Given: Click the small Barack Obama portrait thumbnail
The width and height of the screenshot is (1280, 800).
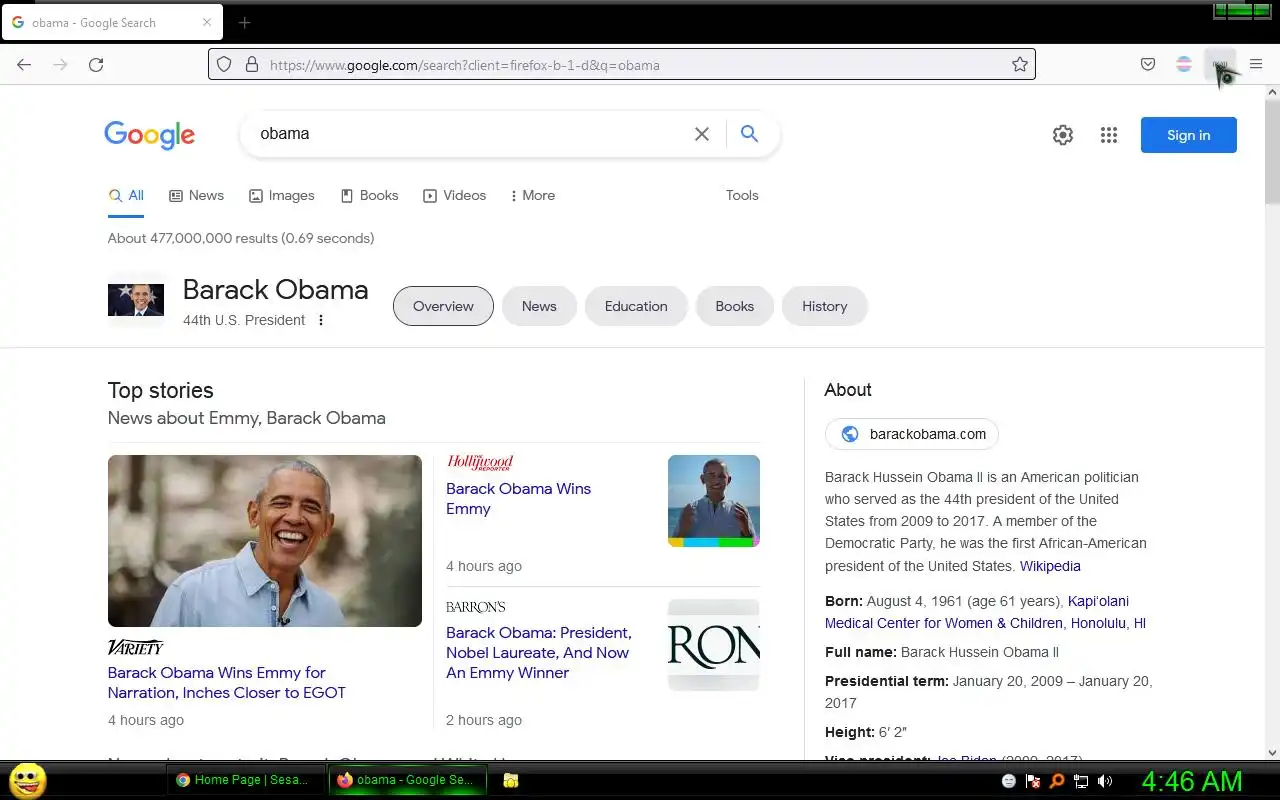Looking at the screenshot, I should 136,300.
